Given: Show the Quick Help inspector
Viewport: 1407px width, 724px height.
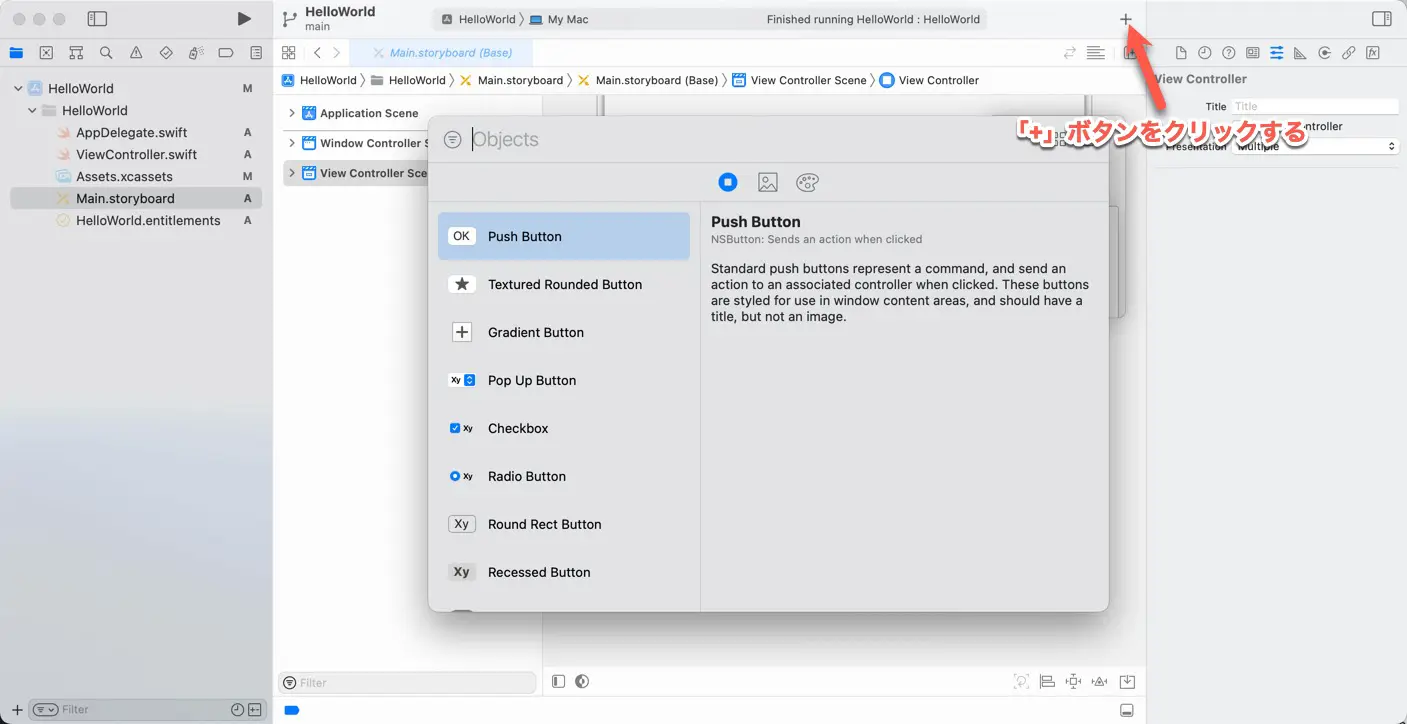Looking at the screenshot, I should [x=1229, y=53].
